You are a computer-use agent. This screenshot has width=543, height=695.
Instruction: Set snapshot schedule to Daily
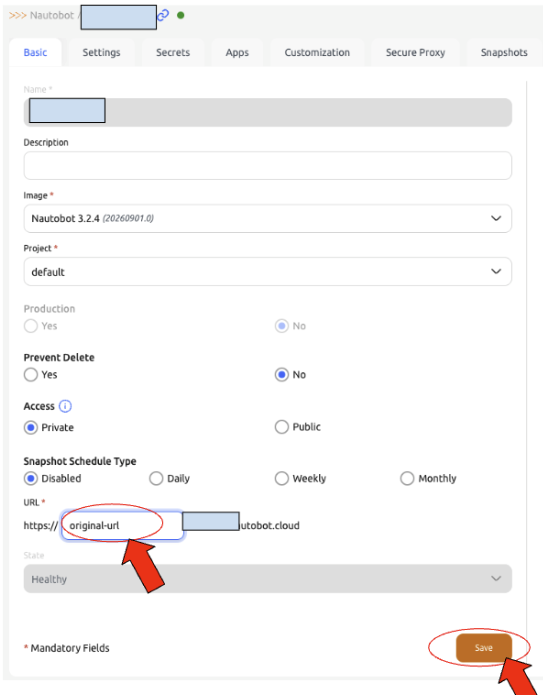156,479
